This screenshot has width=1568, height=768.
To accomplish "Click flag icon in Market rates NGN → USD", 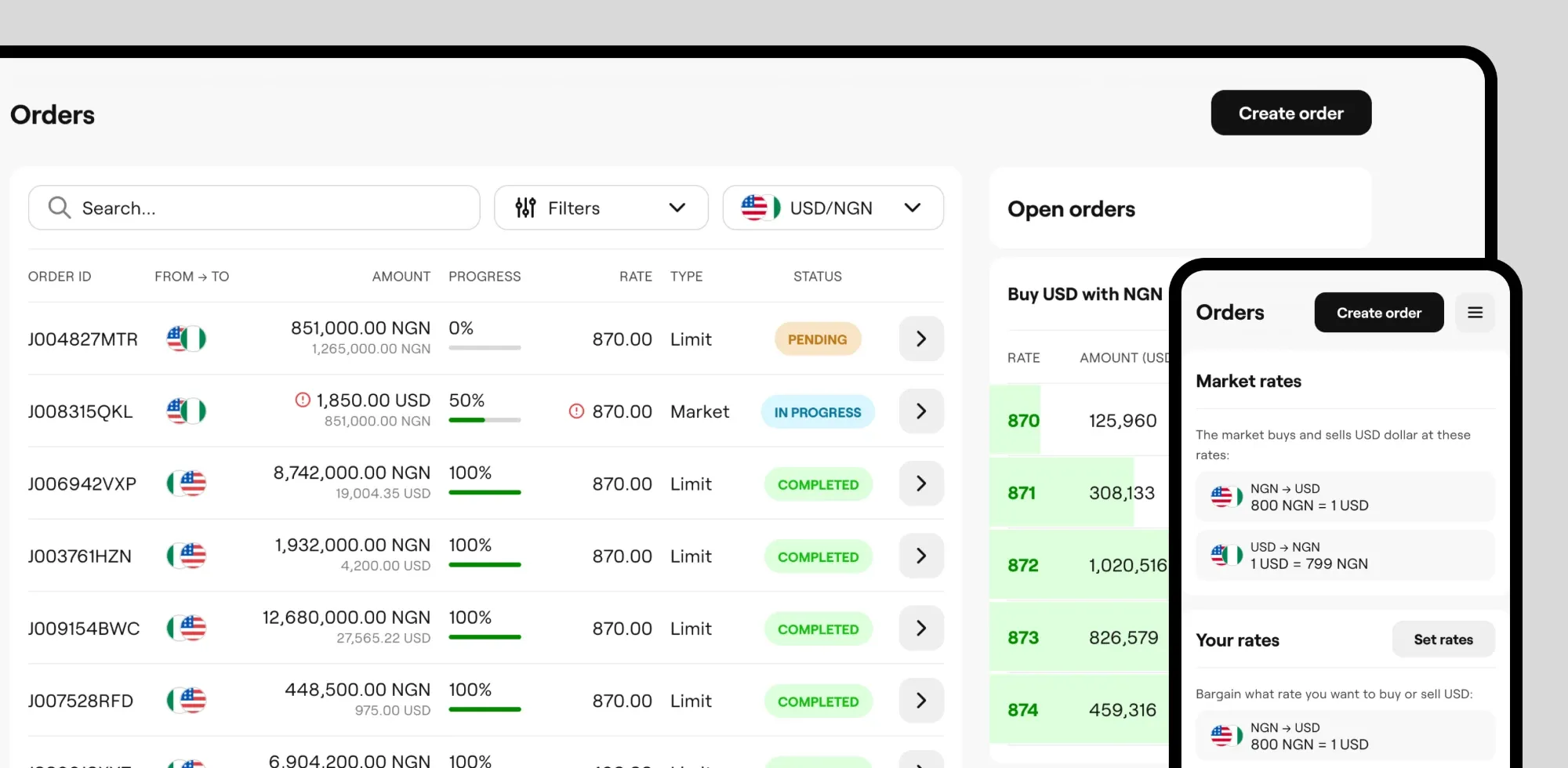I will pyautogui.click(x=1227, y=496).
